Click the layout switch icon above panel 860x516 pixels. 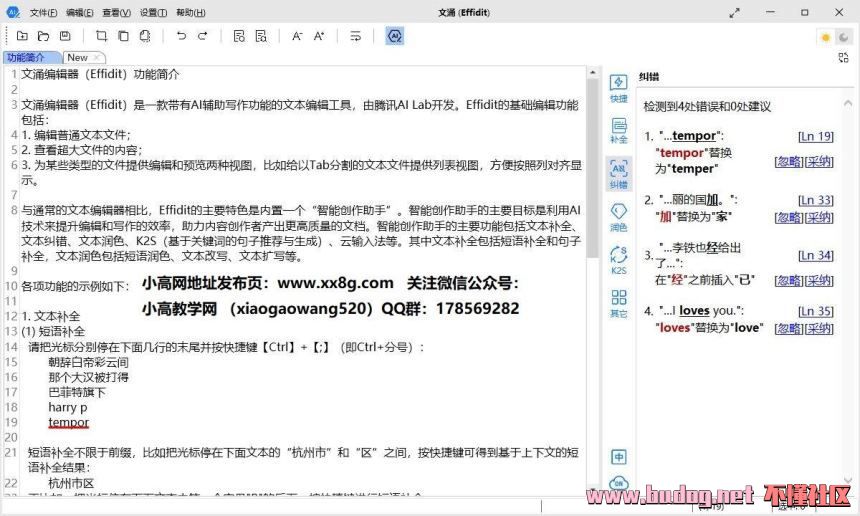(x=844, y=57)
